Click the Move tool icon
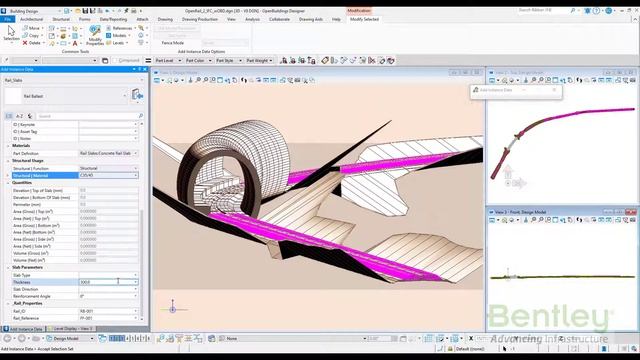This screenshot has width=640, height=360. click(25, 28)
